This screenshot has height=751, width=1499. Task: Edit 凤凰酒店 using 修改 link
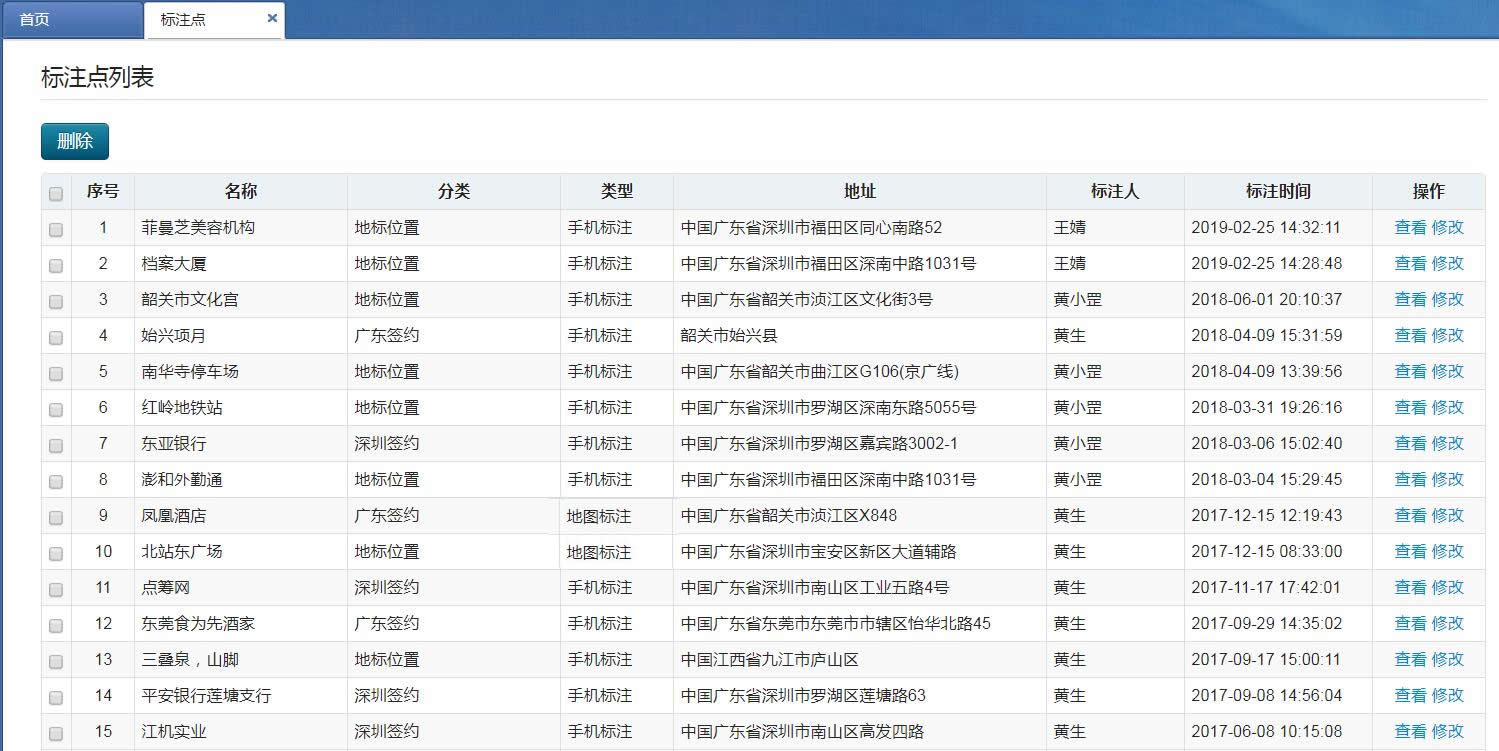pos(1447,515)
